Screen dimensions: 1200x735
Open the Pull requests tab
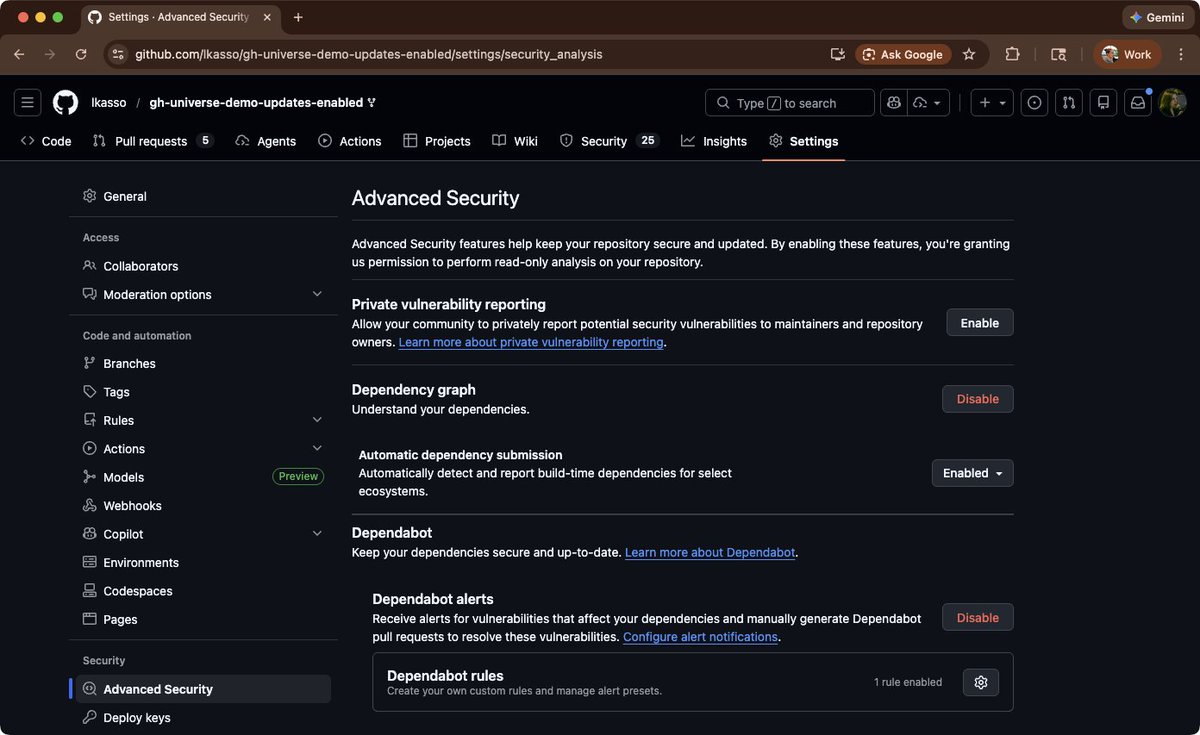coord(153,141)
